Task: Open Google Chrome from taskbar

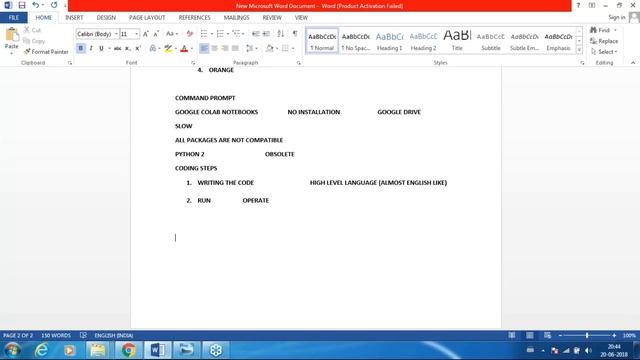Action: point(128,350)
